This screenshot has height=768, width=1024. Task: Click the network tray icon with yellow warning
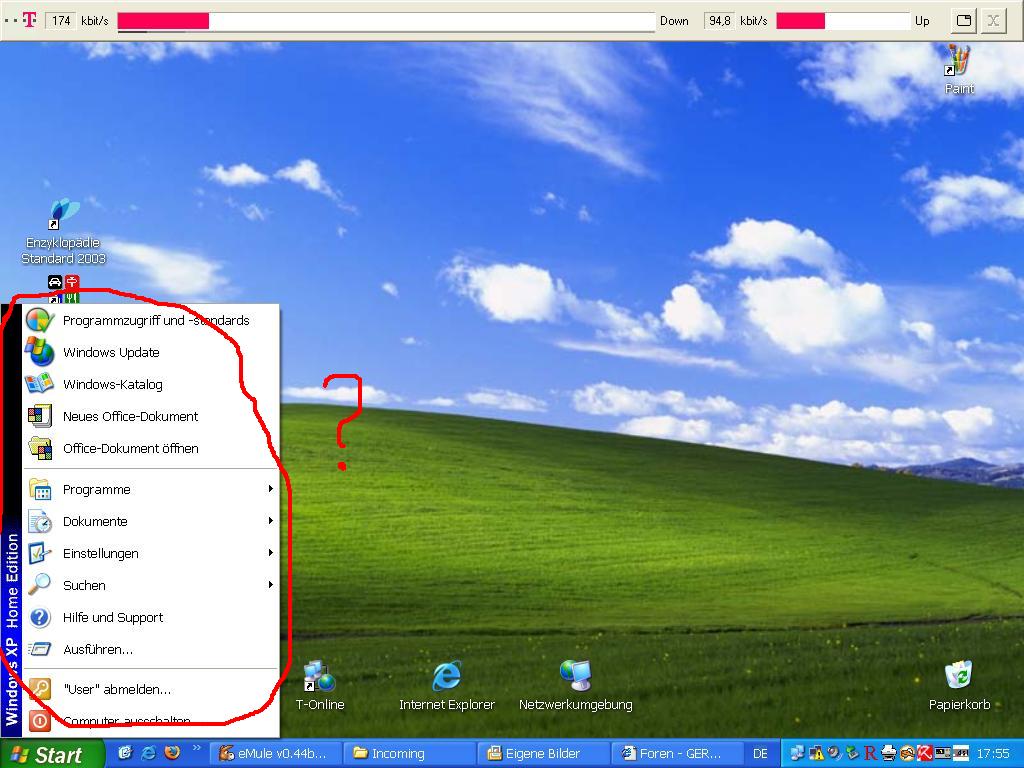coord(816,754)
